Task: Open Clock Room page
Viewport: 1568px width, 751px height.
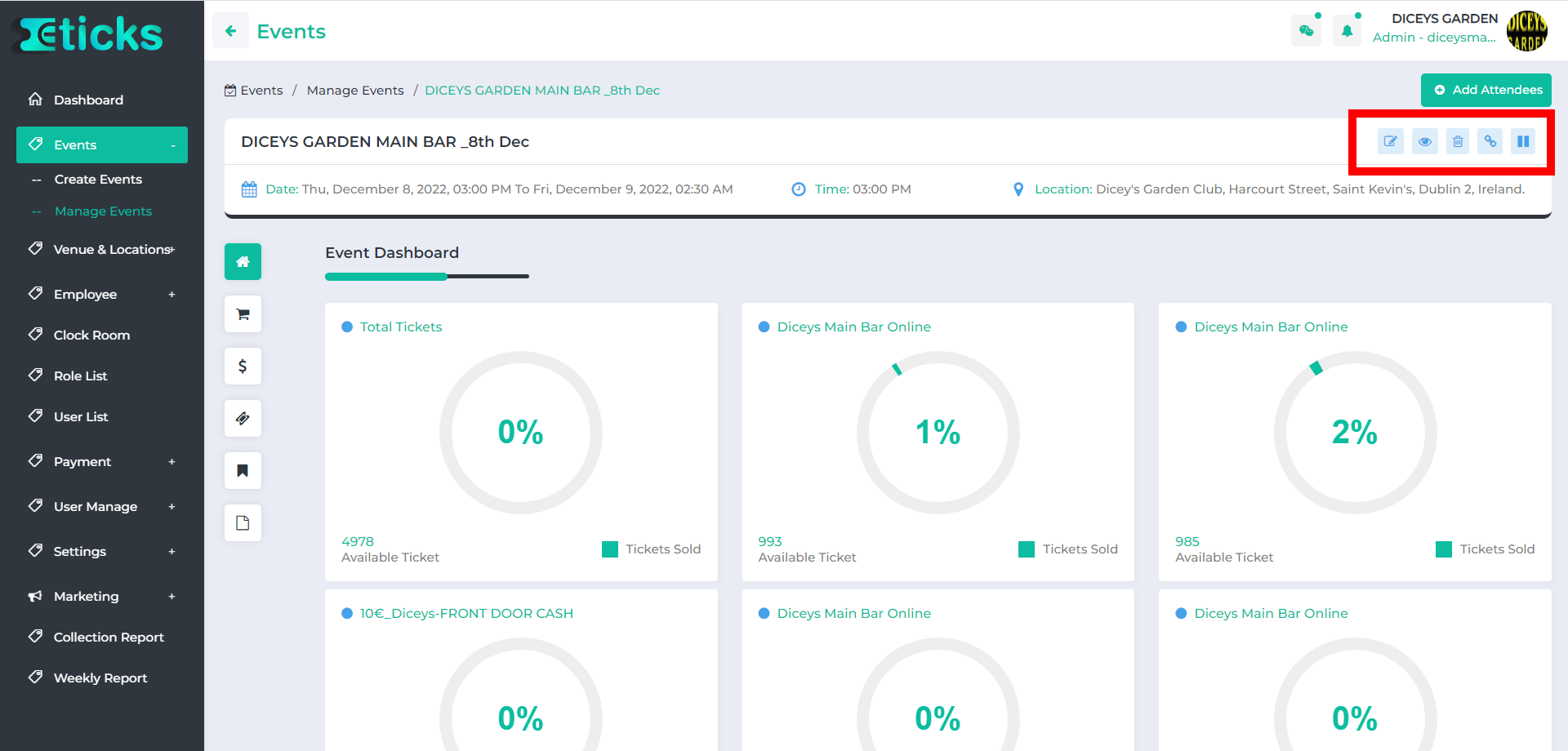Action: (91, 335)
